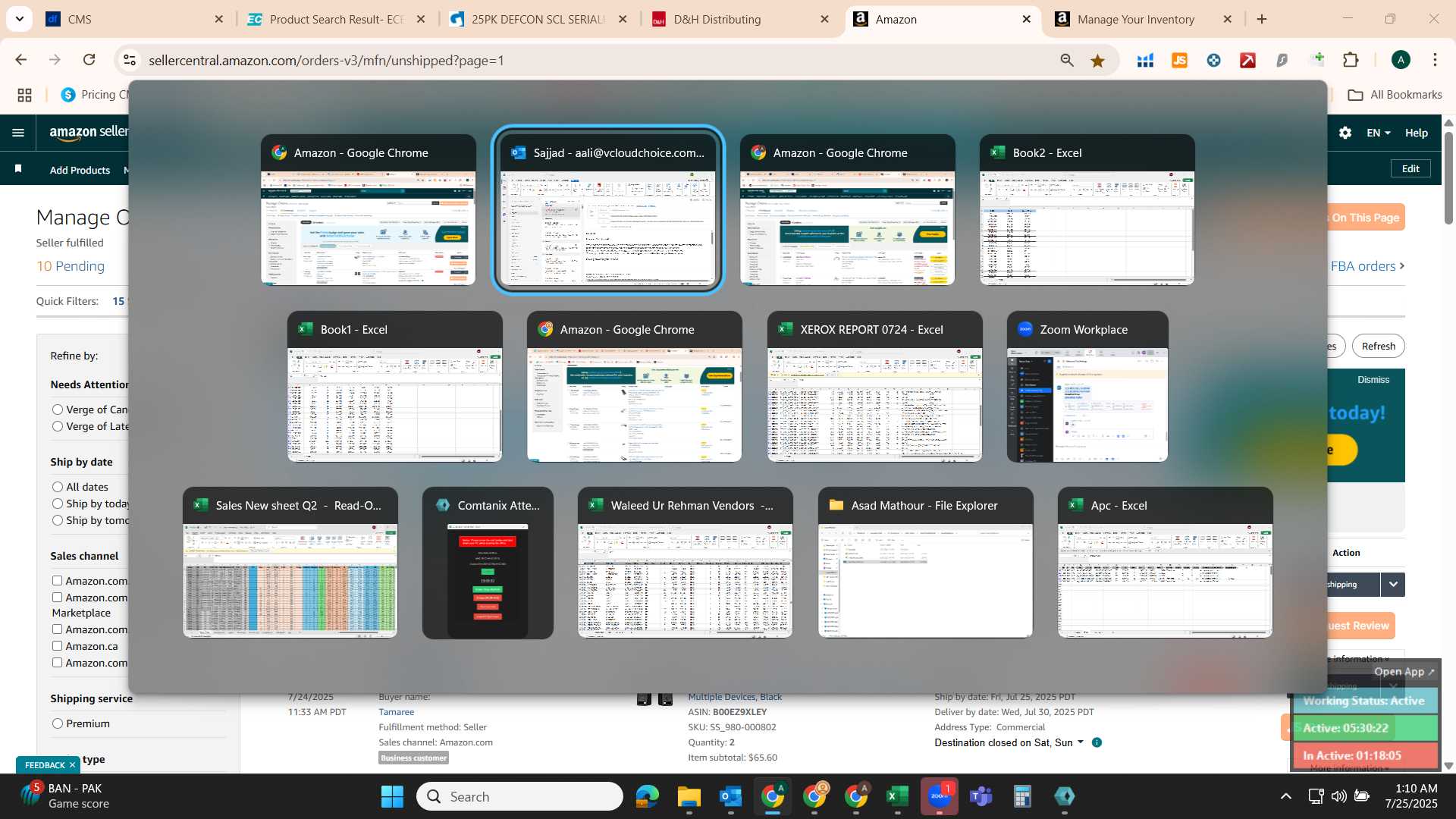The image size is (1456, 819).
Task: Open File Explorer from taskbar
Action: 689,796
